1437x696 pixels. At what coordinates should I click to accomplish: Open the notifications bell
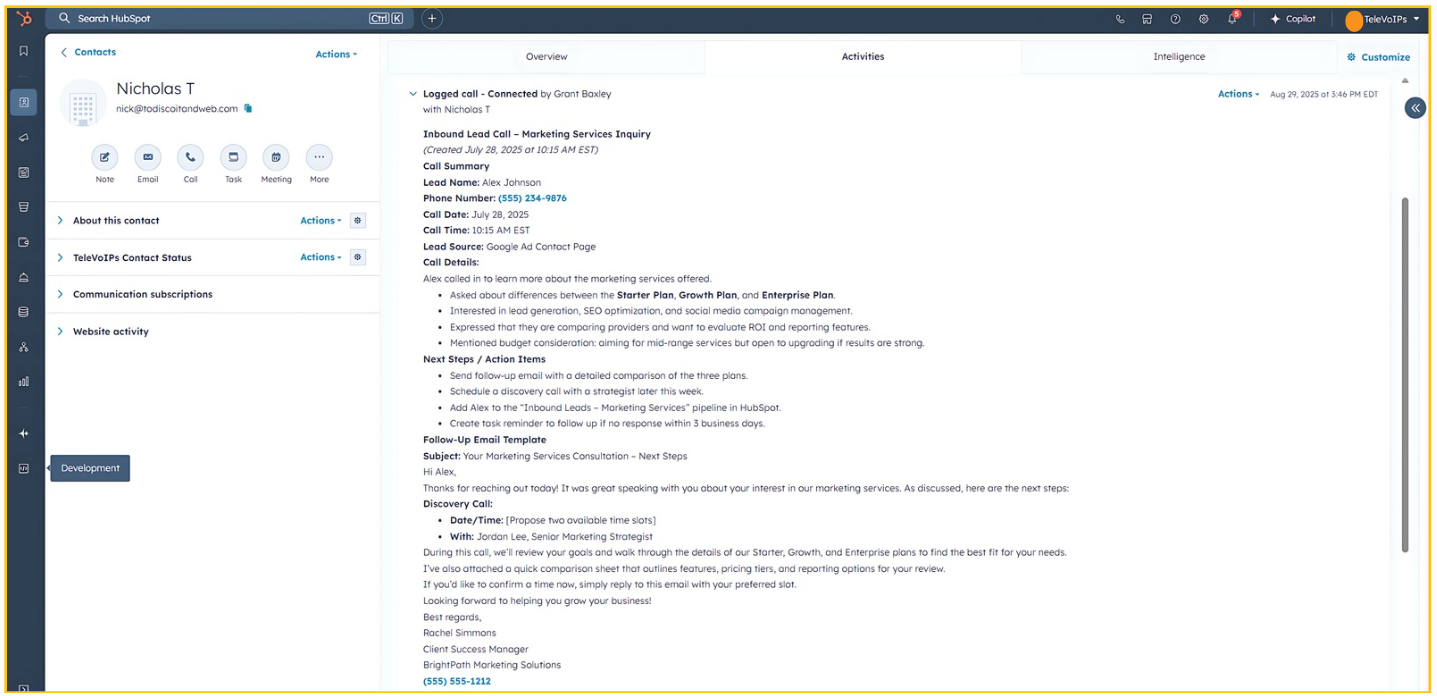(1233, 18)
